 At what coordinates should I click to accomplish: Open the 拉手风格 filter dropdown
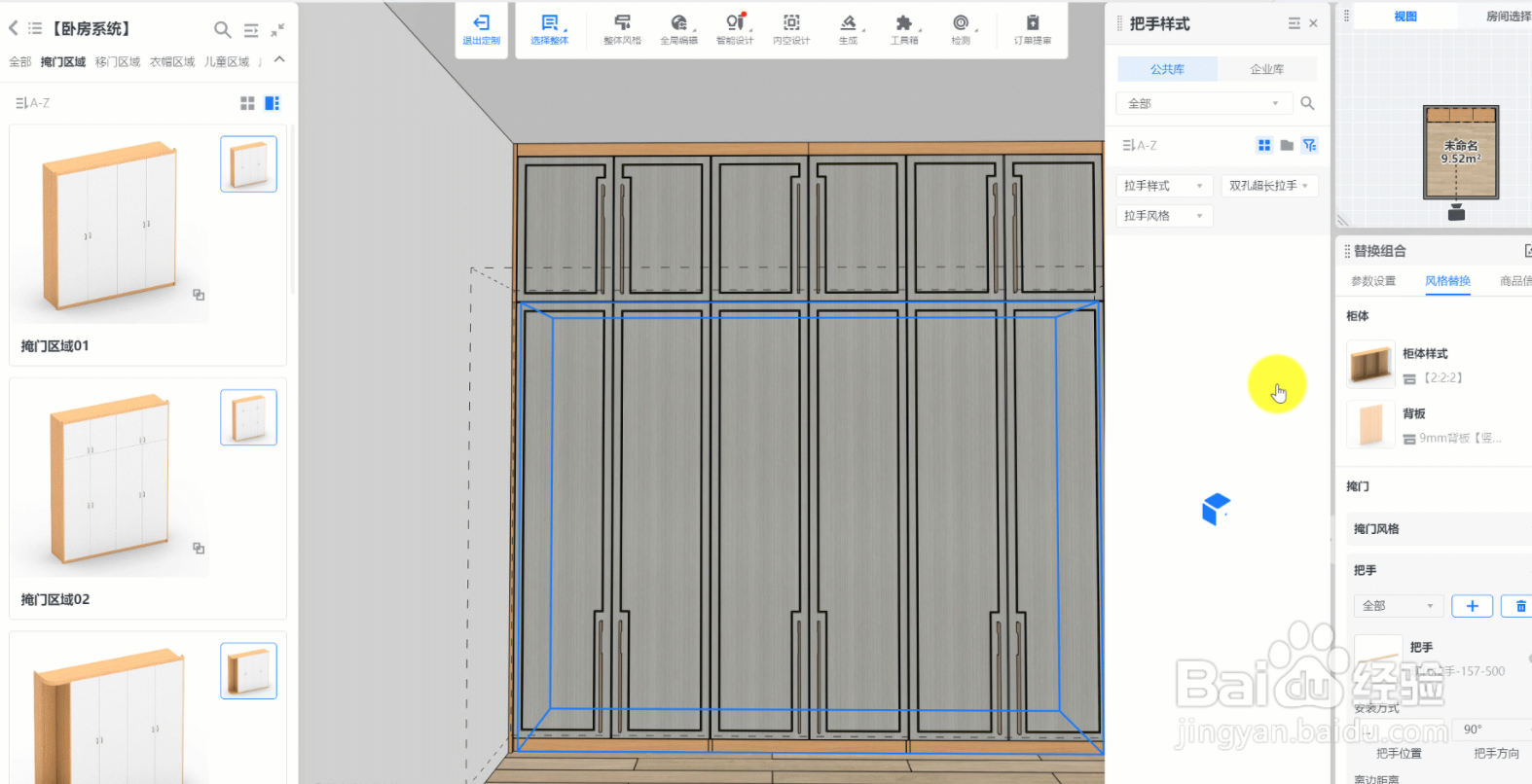coord(1164,216)
